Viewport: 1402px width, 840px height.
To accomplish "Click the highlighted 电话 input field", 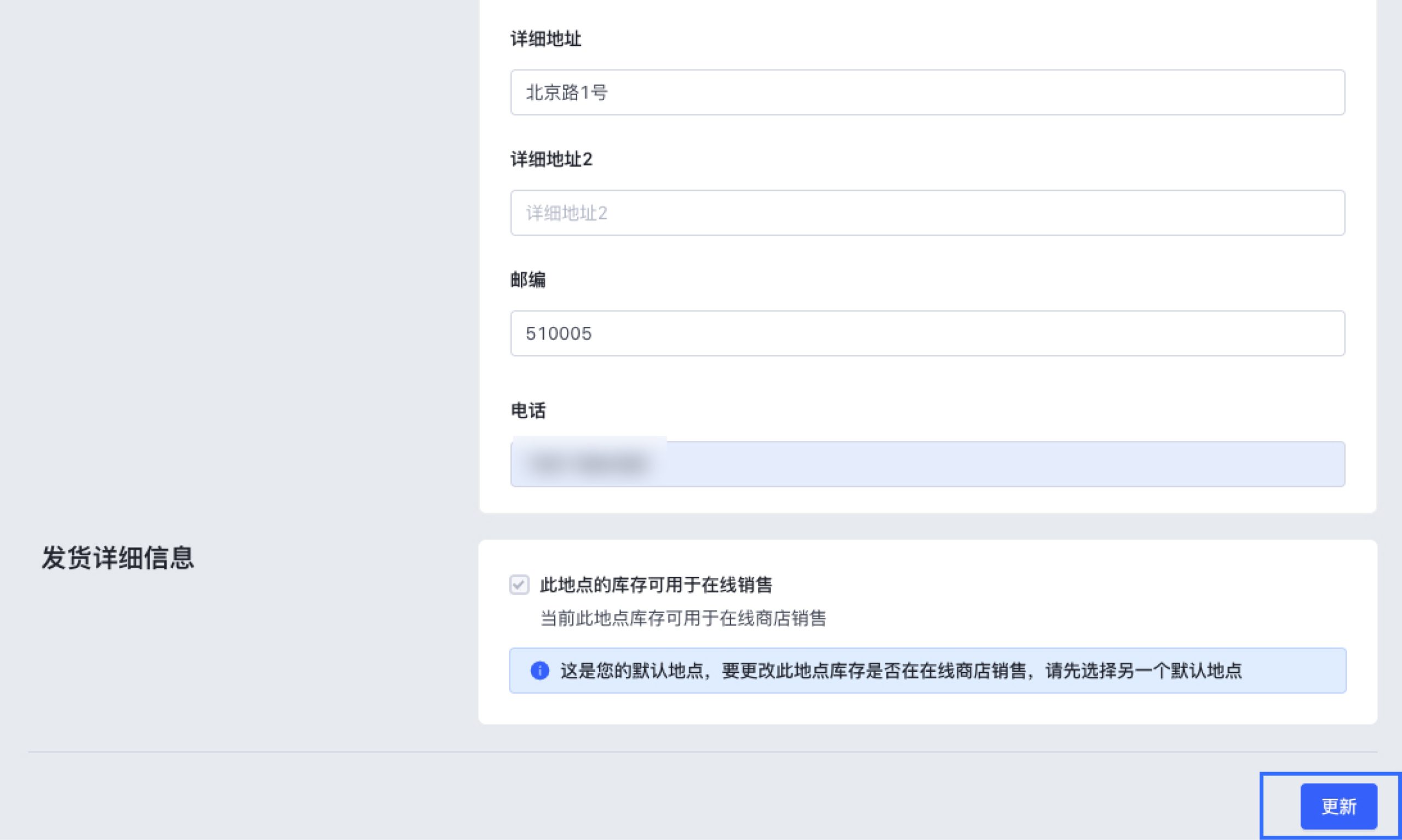I will pos(927,464).
